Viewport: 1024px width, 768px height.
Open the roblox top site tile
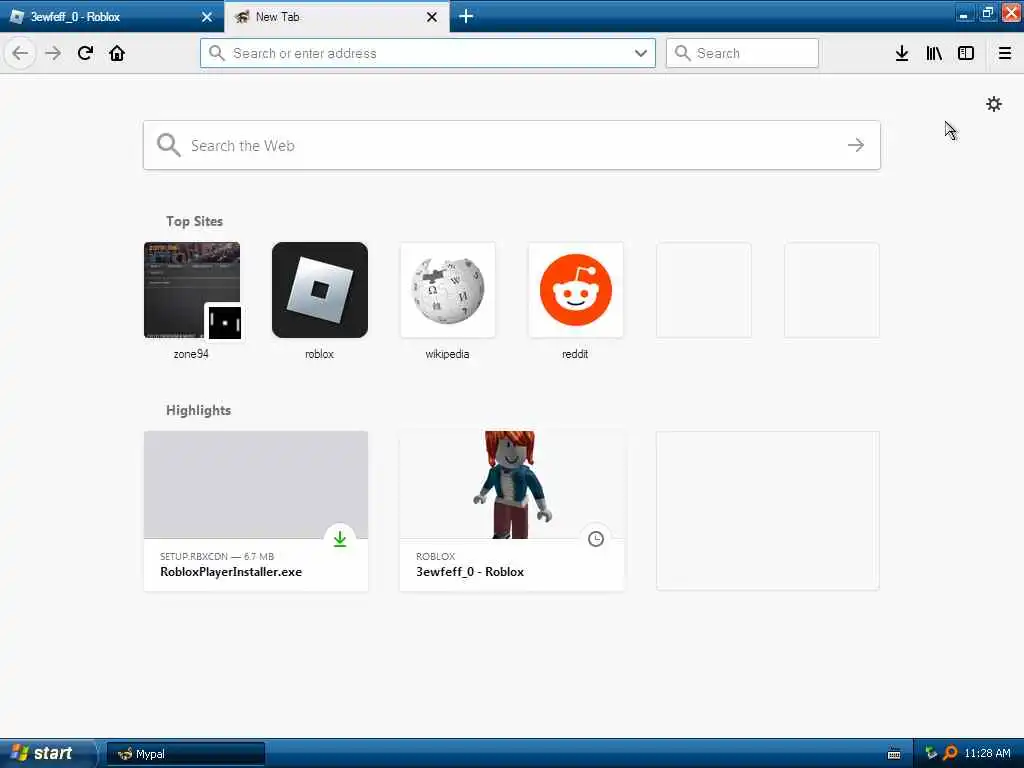click(319, 290)
